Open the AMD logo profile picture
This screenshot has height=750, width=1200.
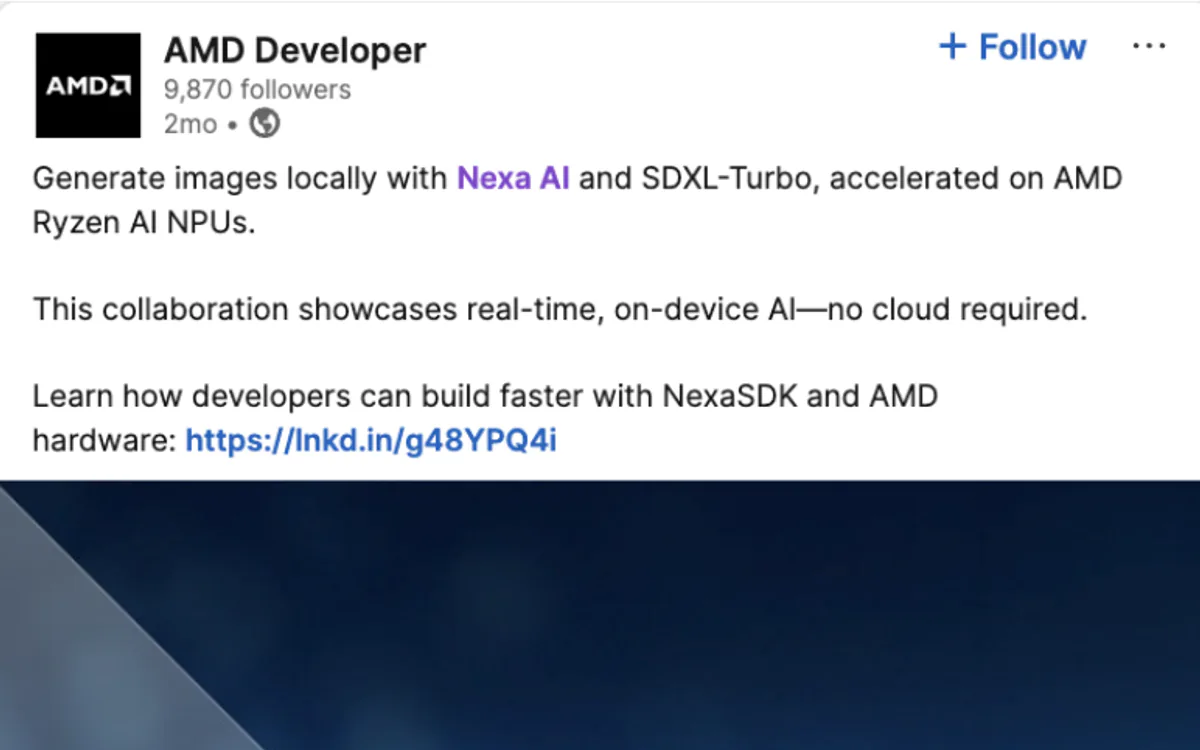click(x=88, y=85)
